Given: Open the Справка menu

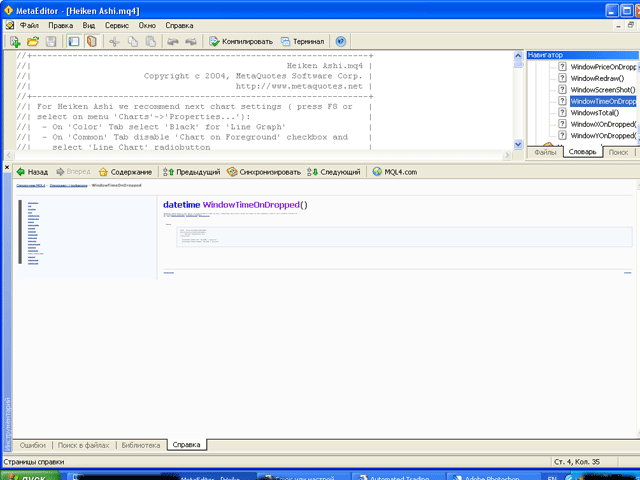Looking at the screenshot, I should 179,25.
